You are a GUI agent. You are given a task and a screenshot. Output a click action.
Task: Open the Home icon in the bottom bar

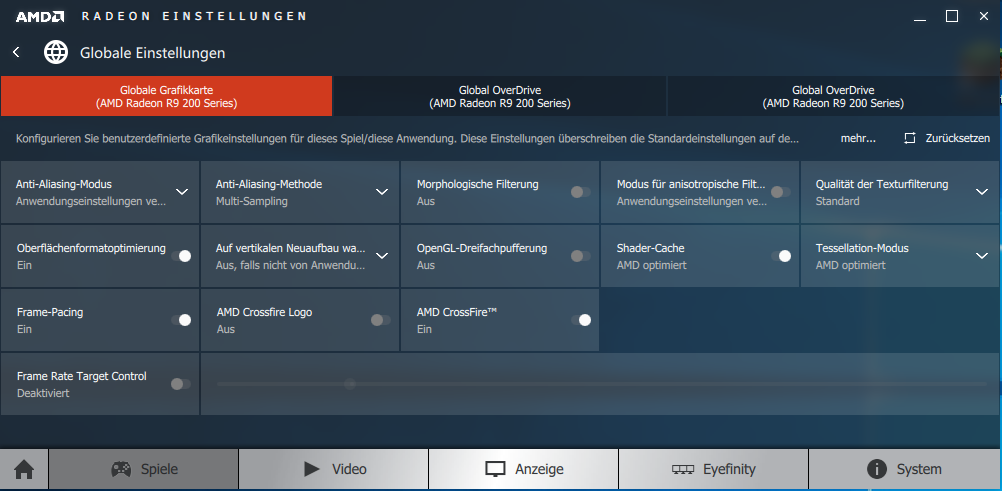[x=24, y=470]
